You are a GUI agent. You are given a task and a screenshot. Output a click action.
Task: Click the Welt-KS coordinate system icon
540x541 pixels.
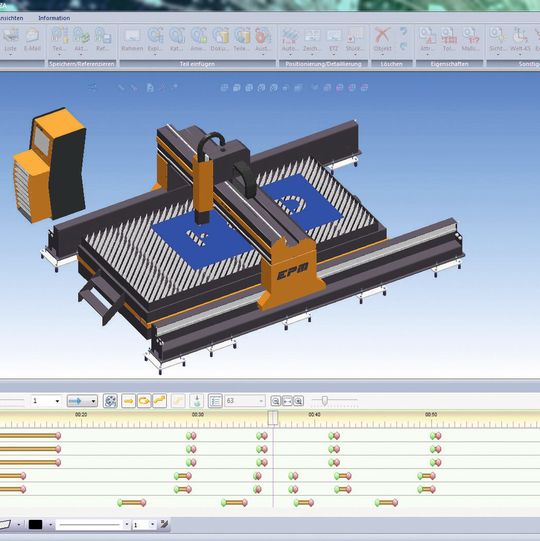click(520, 36)
